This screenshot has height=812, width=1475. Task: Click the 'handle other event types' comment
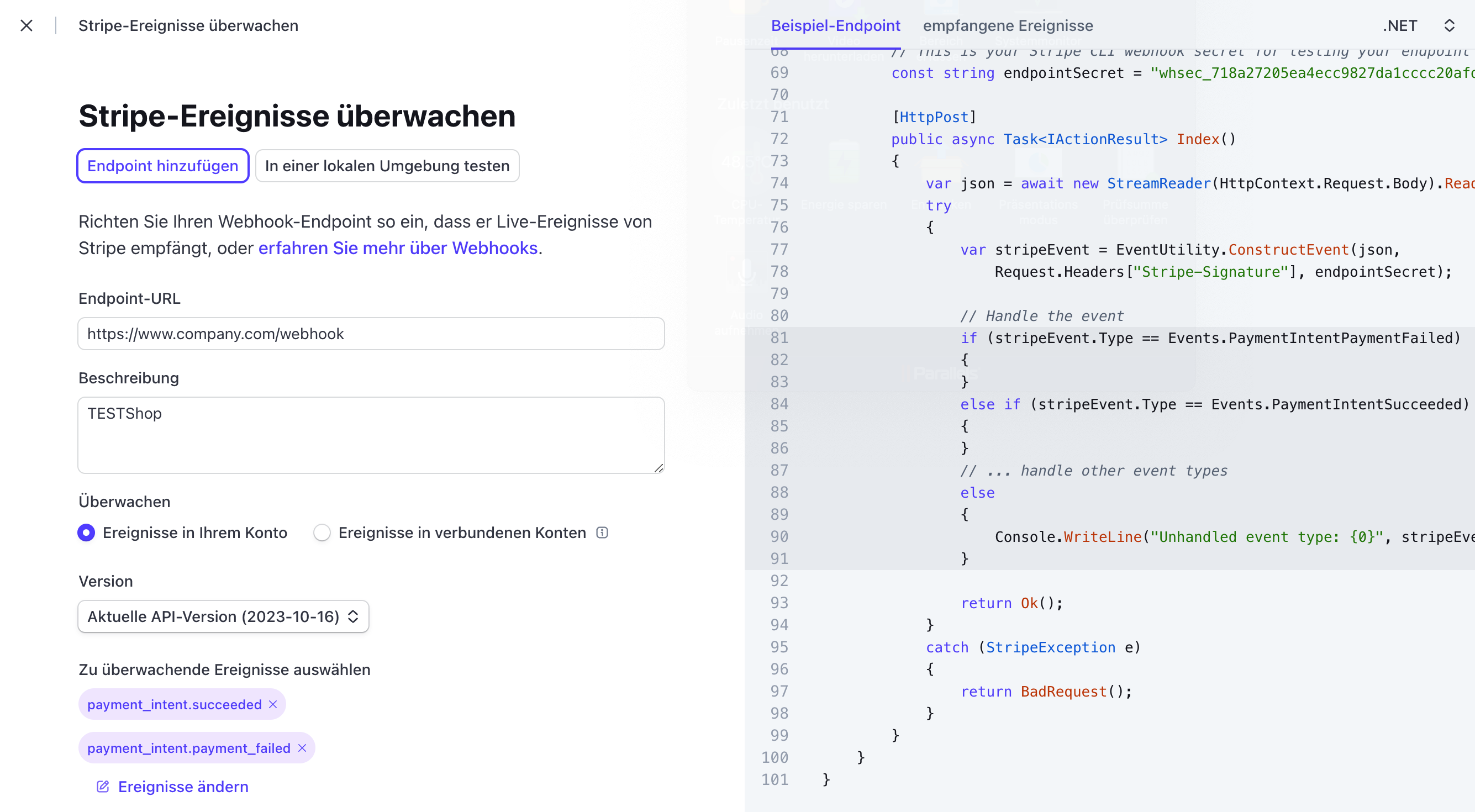pos(1094,471)
